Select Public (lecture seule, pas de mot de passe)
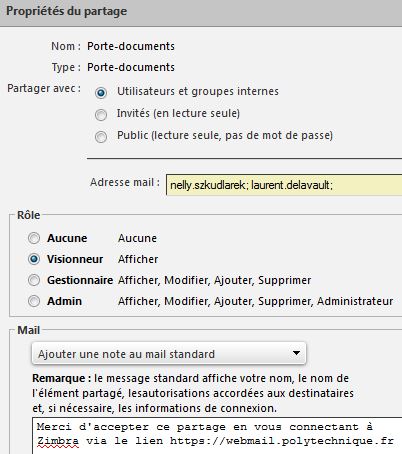This screenshot has width=402, height=454. click(x=101, y=137)
